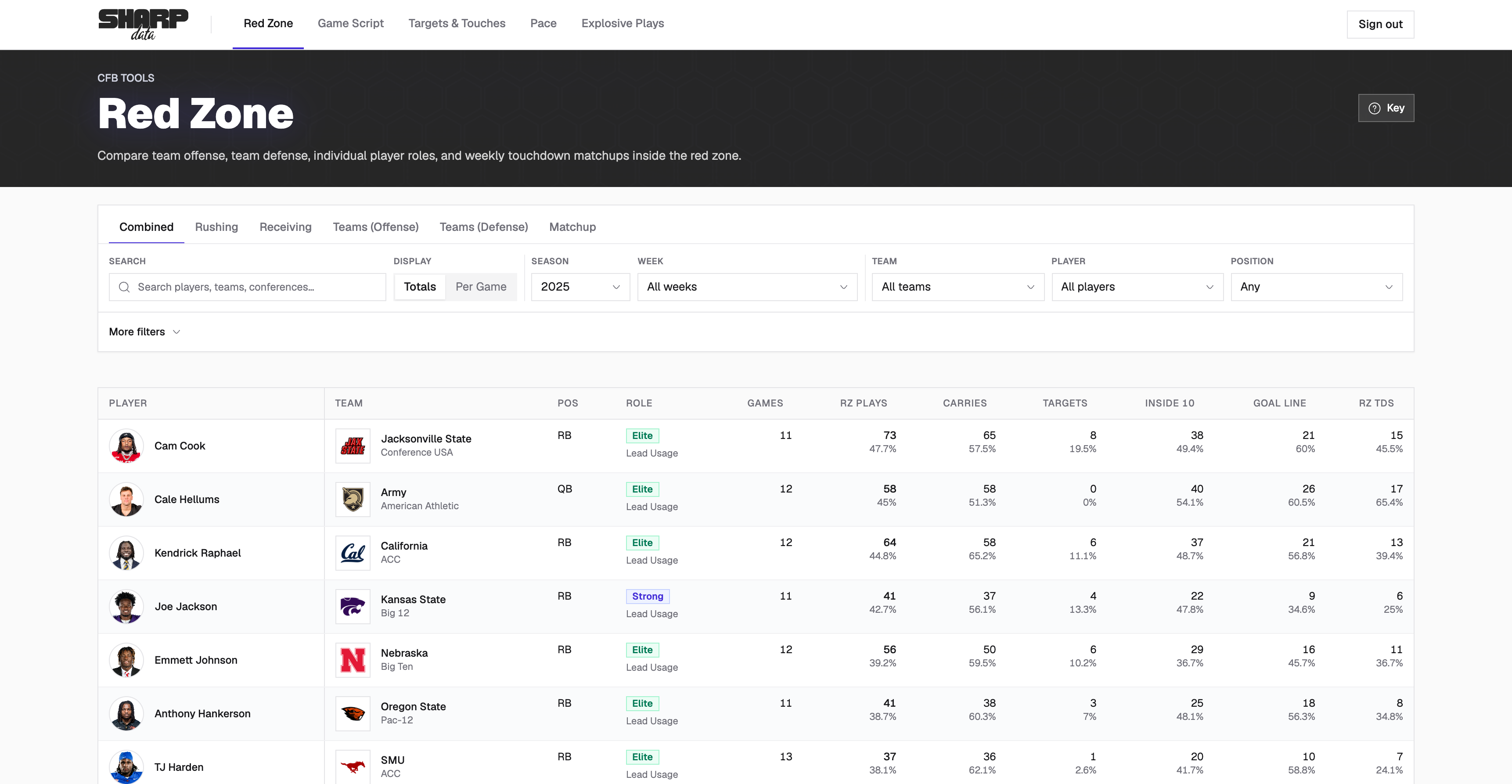The image size is (1512, 784).
Task: Switch display to Per Game
Action: coord(481,287)
